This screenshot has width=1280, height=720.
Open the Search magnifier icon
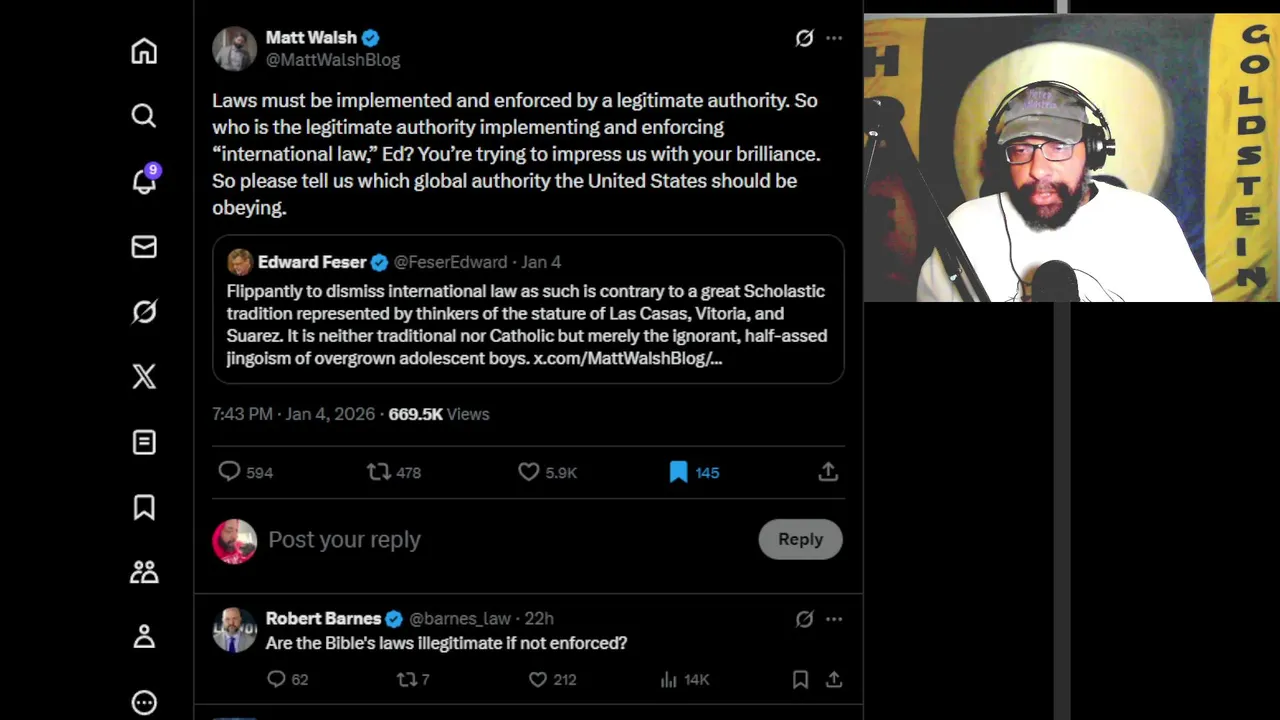(144, 116)
